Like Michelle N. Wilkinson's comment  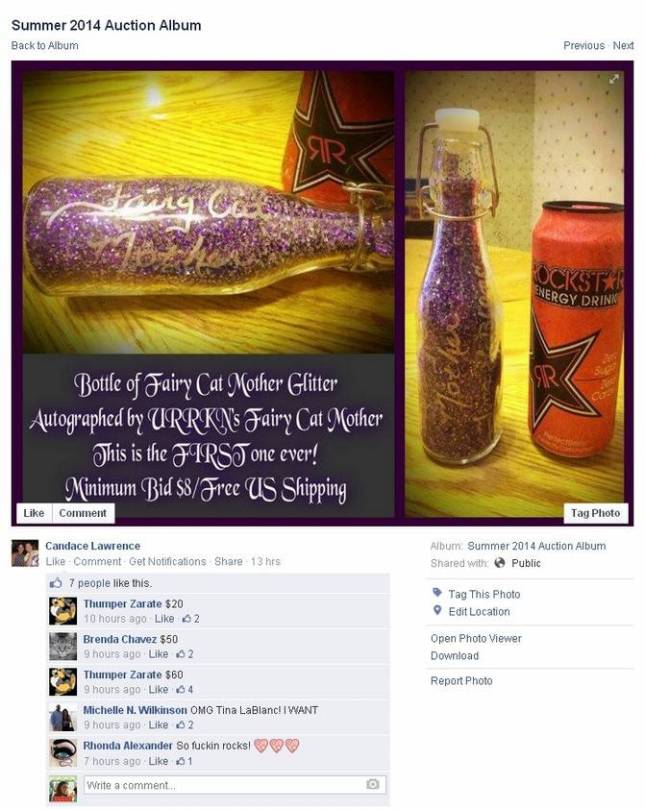[158, 724]
